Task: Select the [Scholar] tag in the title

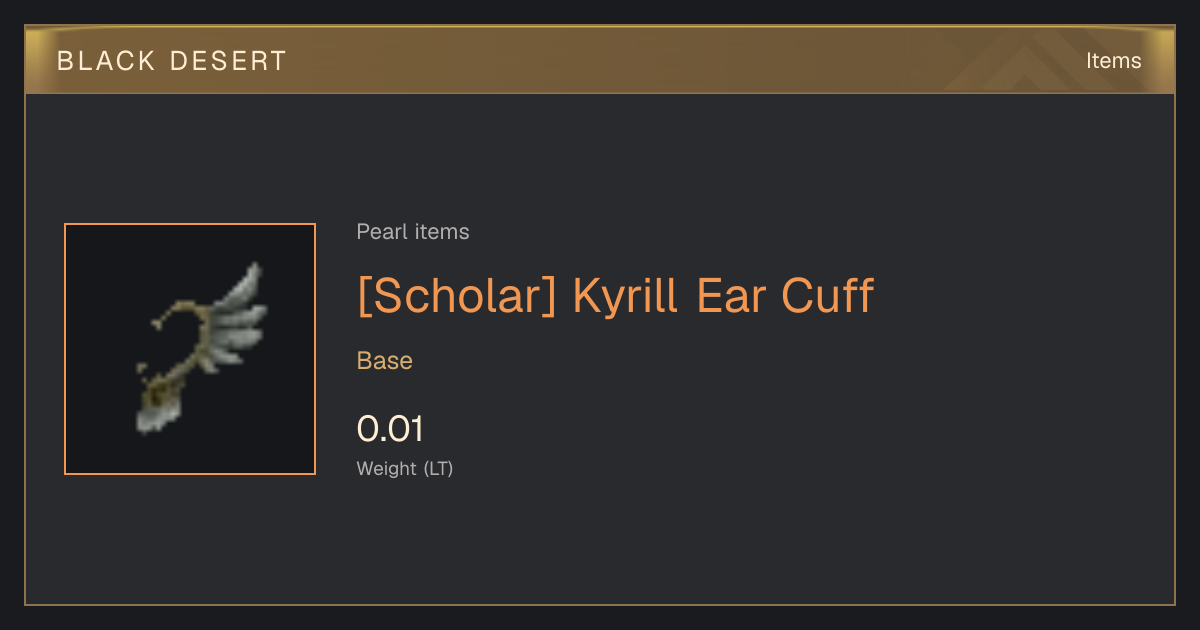Action: pyautogui.click(x=457, y=296)
